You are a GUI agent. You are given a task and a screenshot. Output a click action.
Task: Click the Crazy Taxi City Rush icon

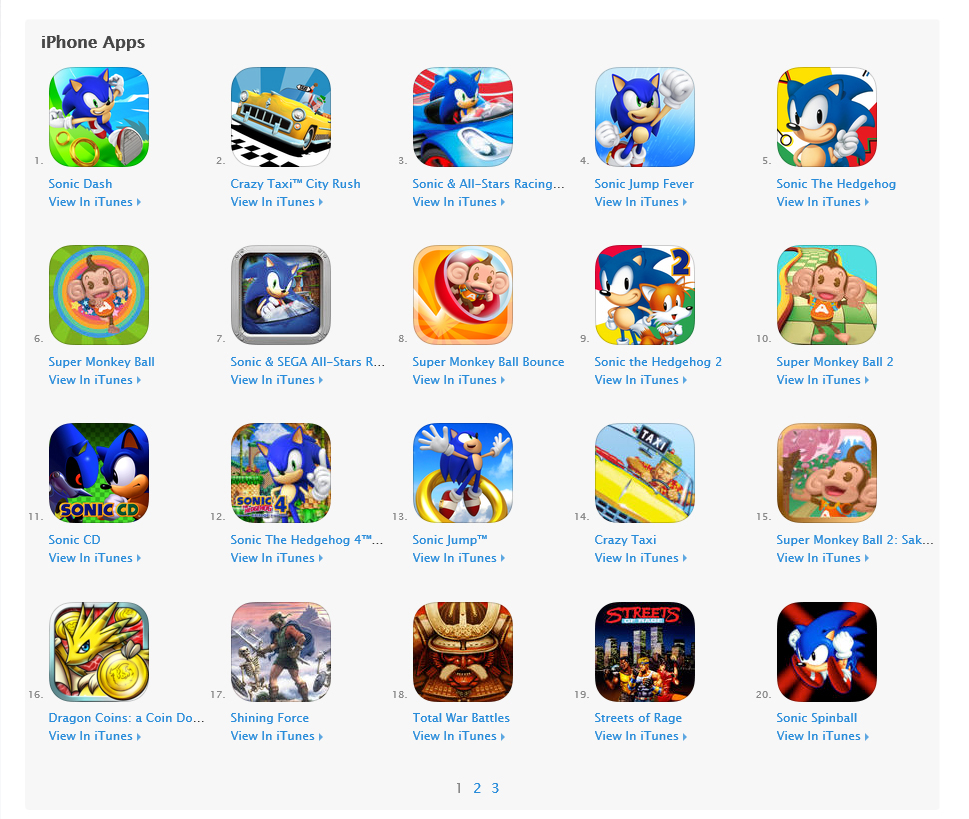tap(281, 117)
